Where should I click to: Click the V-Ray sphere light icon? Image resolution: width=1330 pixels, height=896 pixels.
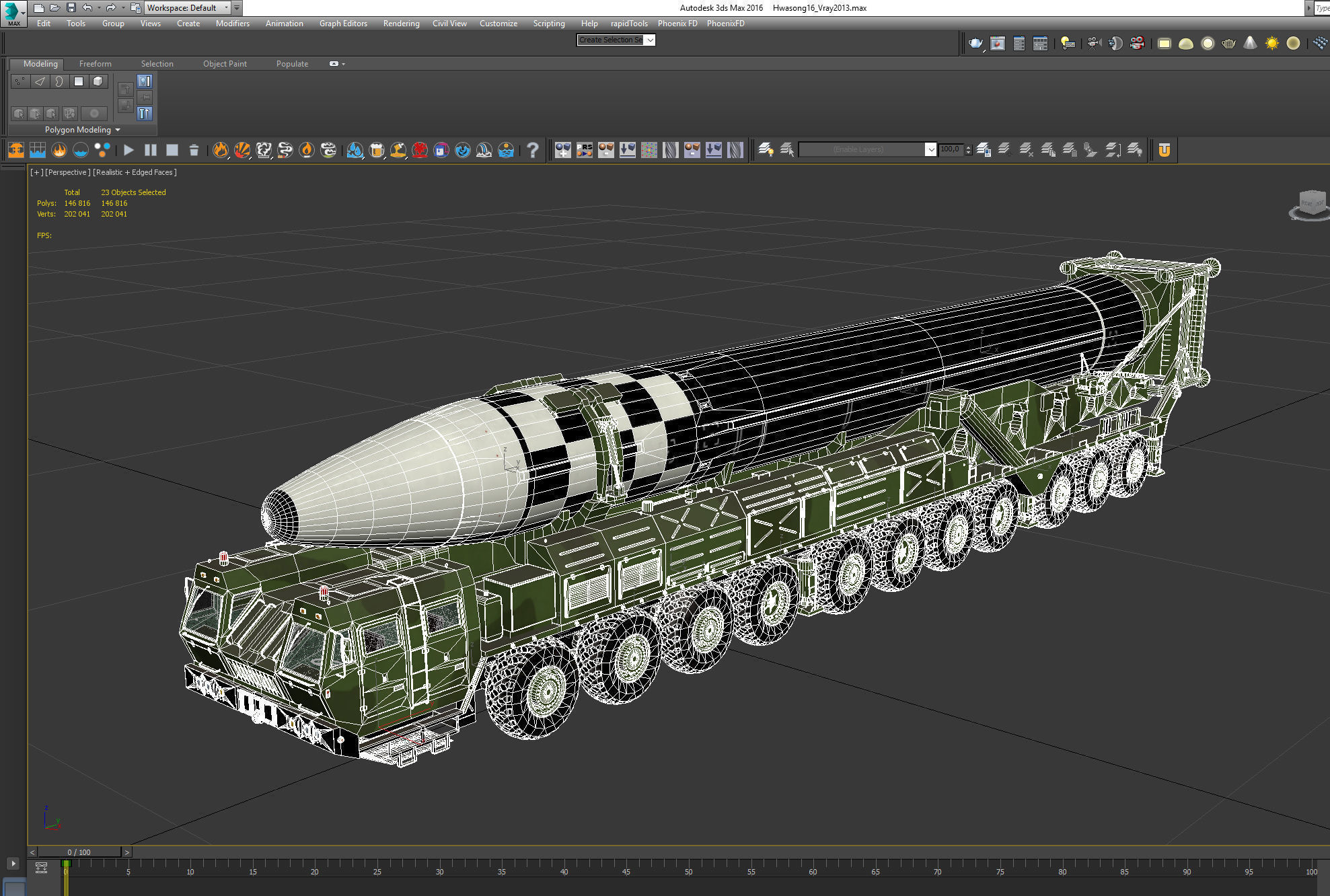(x=1208, y=44)
